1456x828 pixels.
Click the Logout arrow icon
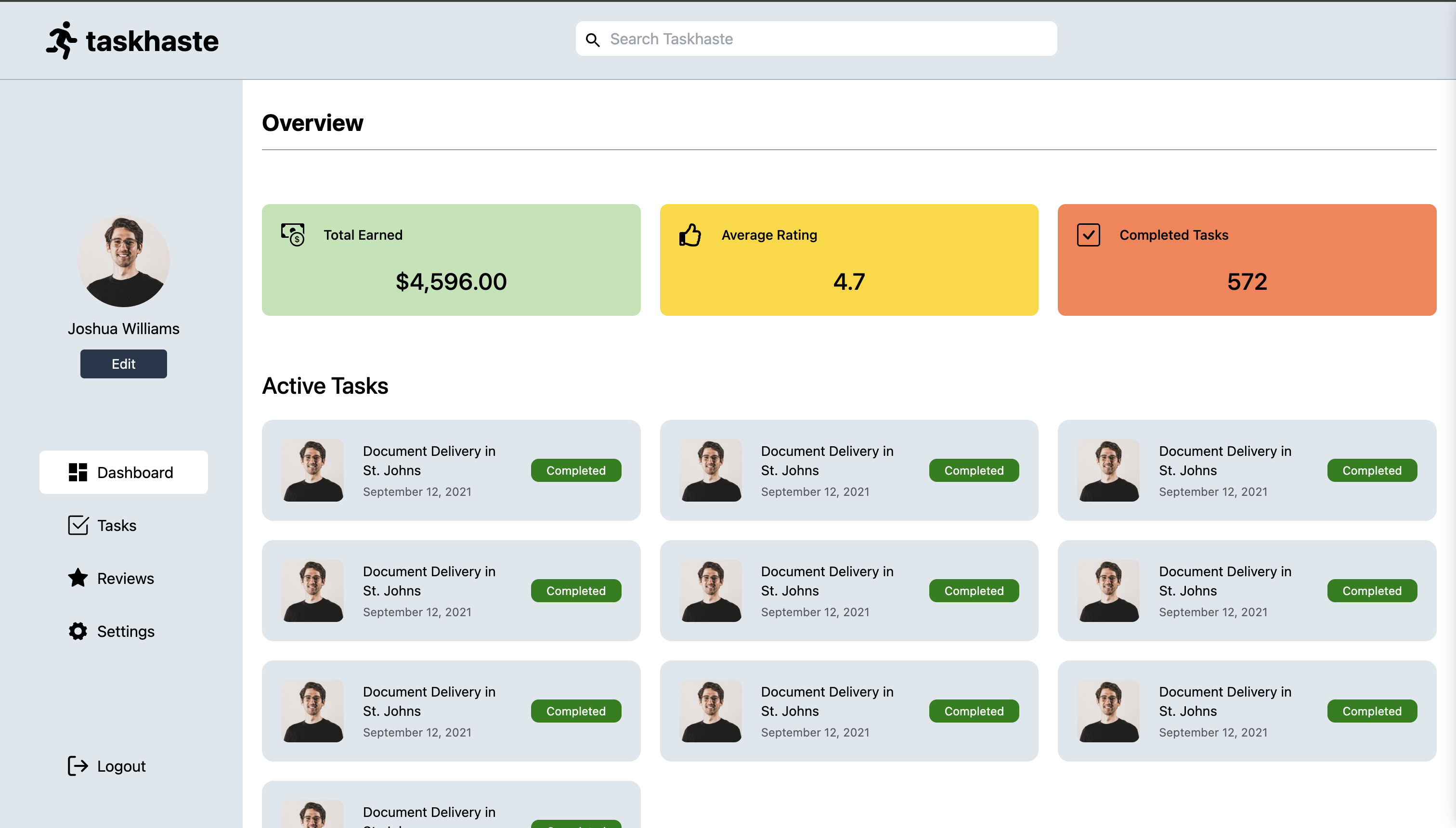78,765
